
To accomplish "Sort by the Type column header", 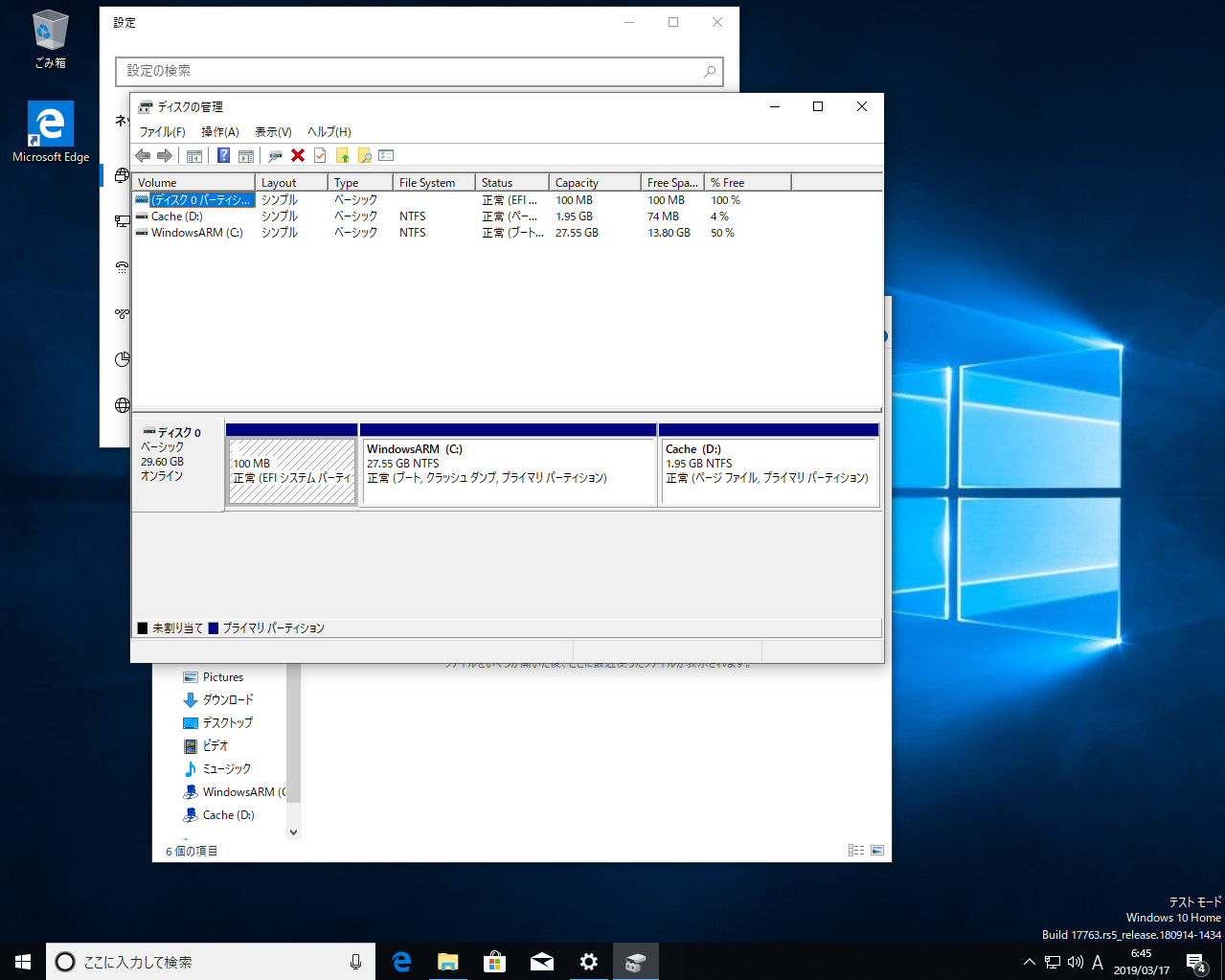I will click(x=360, y=183).
